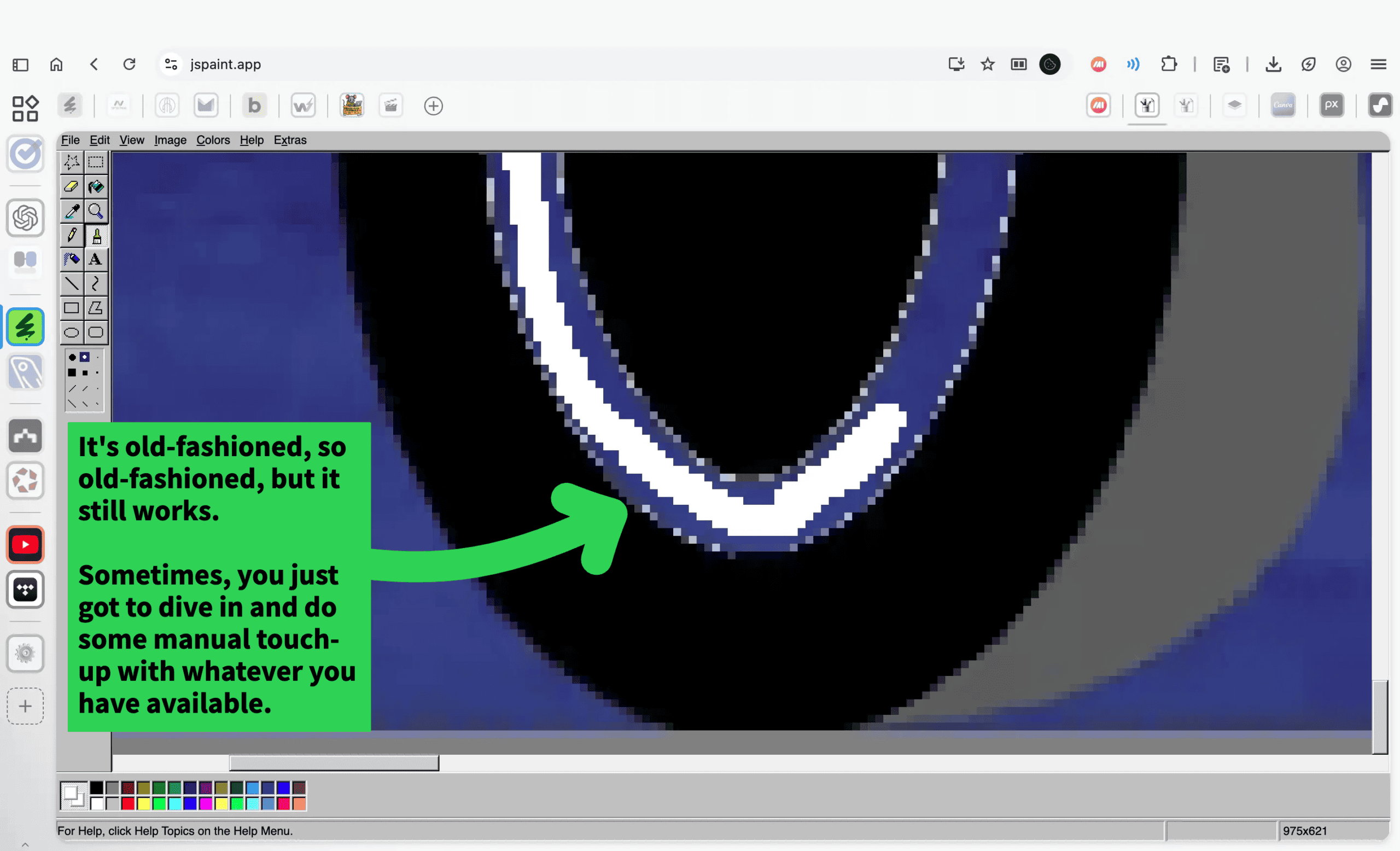Screen dimensions: 1400x851
Task: Pick the Rounded Rectangle shape tool
Action: (x=96, y=333)
